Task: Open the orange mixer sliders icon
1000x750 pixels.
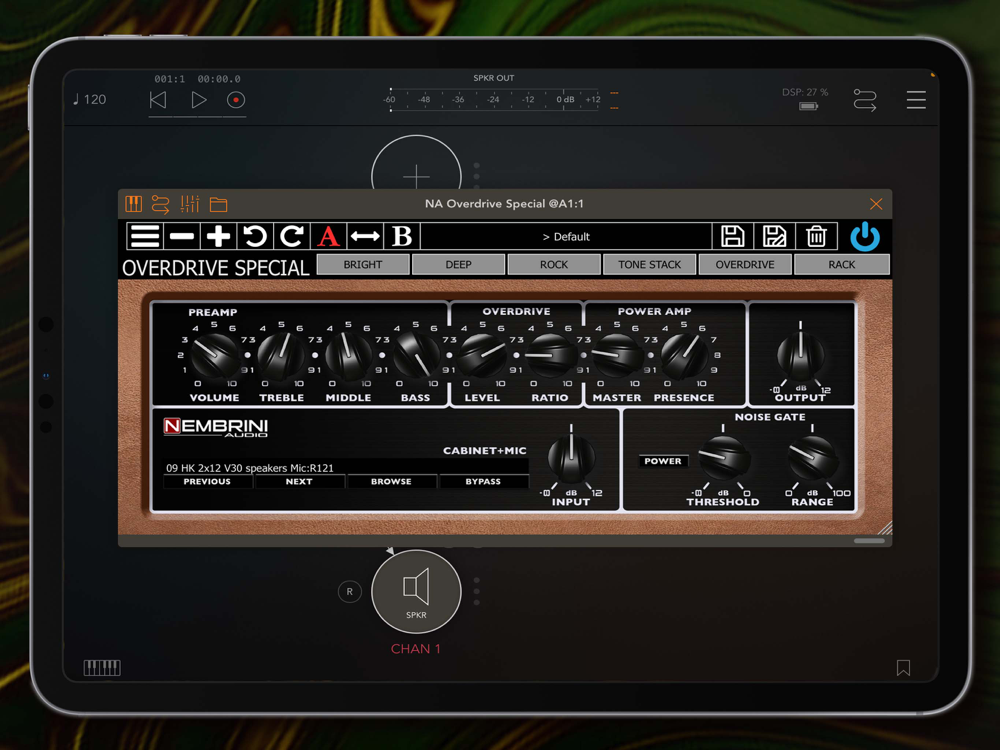Action: pyautogui.click(x=190, y=204)
